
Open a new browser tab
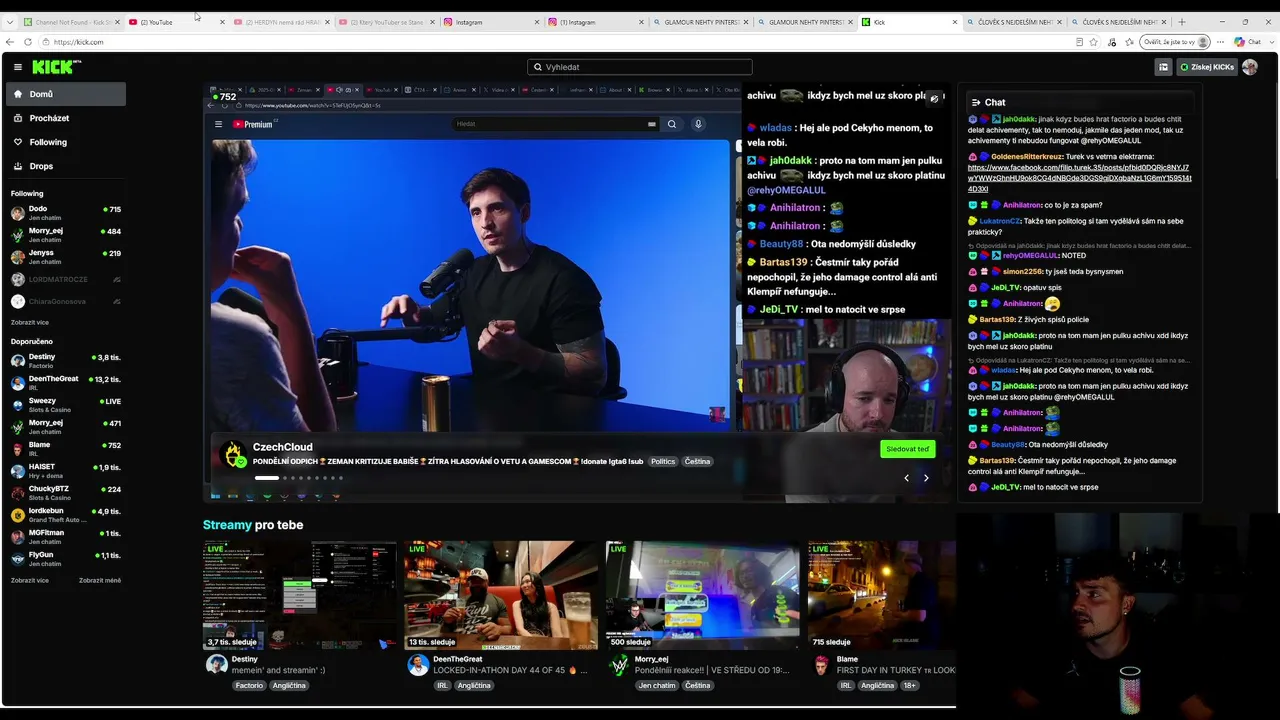tap(1182, 22)
